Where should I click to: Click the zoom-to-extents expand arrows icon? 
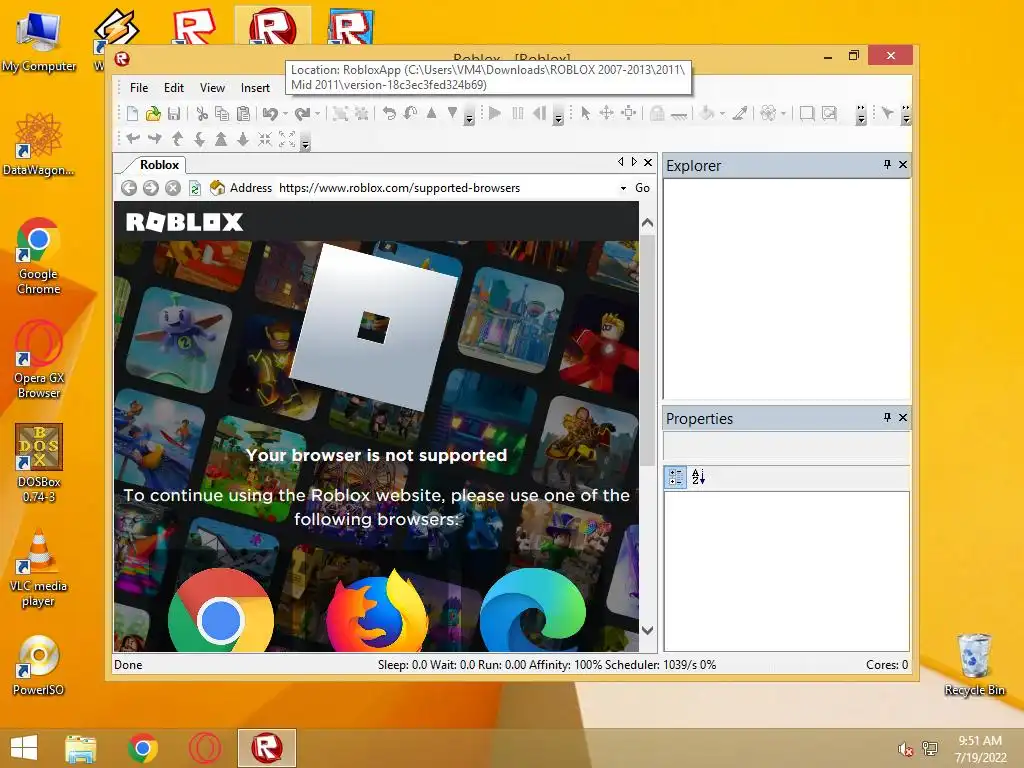click(287, 139)
